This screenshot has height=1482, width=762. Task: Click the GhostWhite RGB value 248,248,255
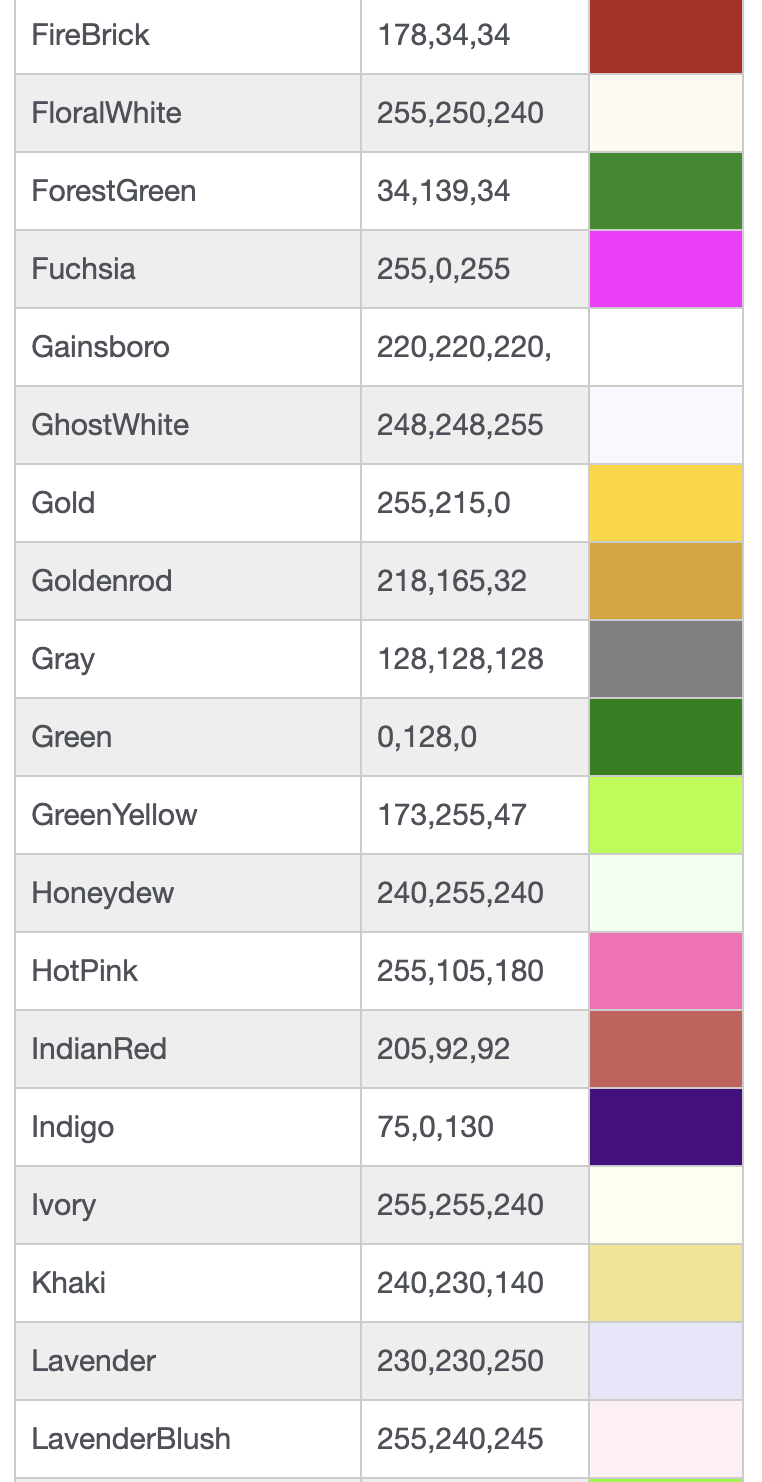tap(460, 425)
